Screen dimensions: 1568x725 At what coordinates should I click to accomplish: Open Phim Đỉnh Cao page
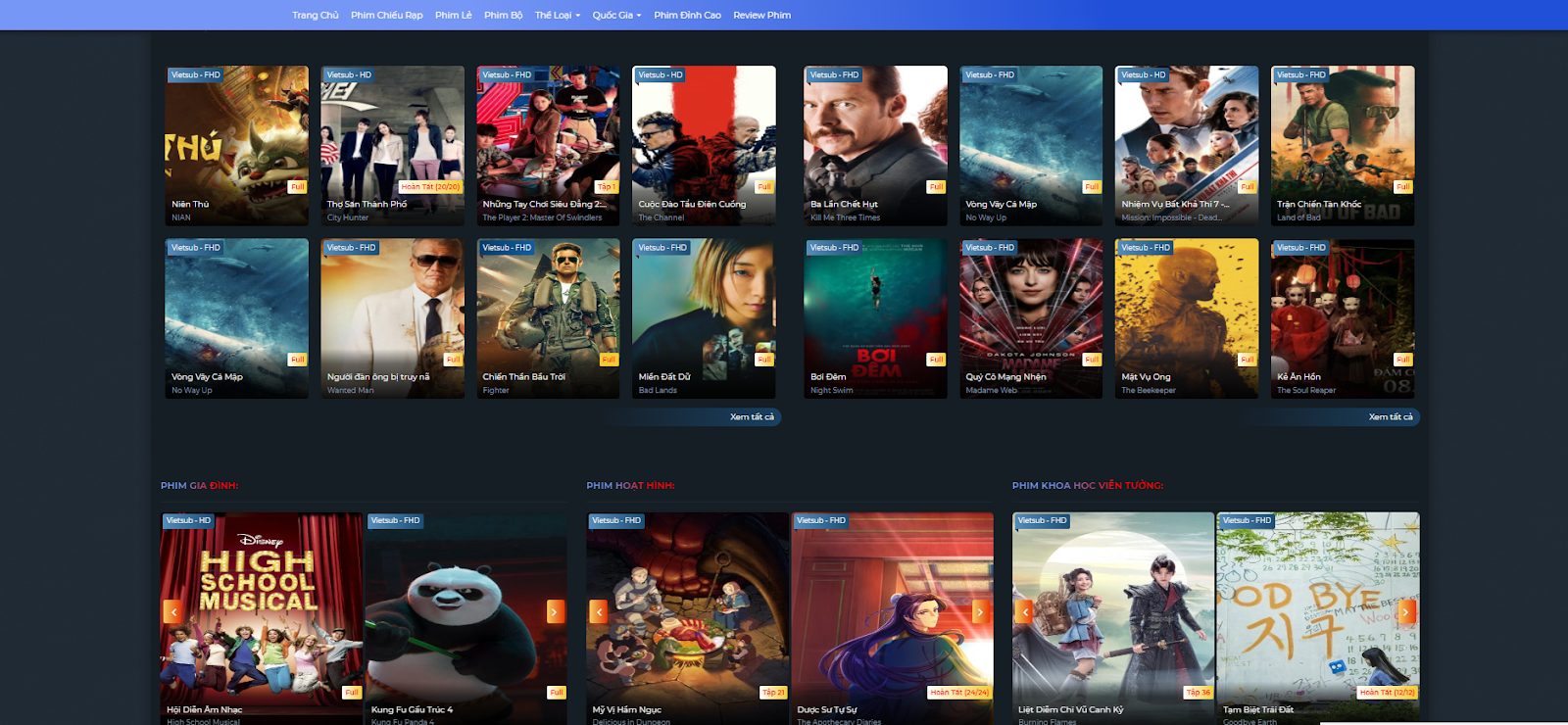687,15
